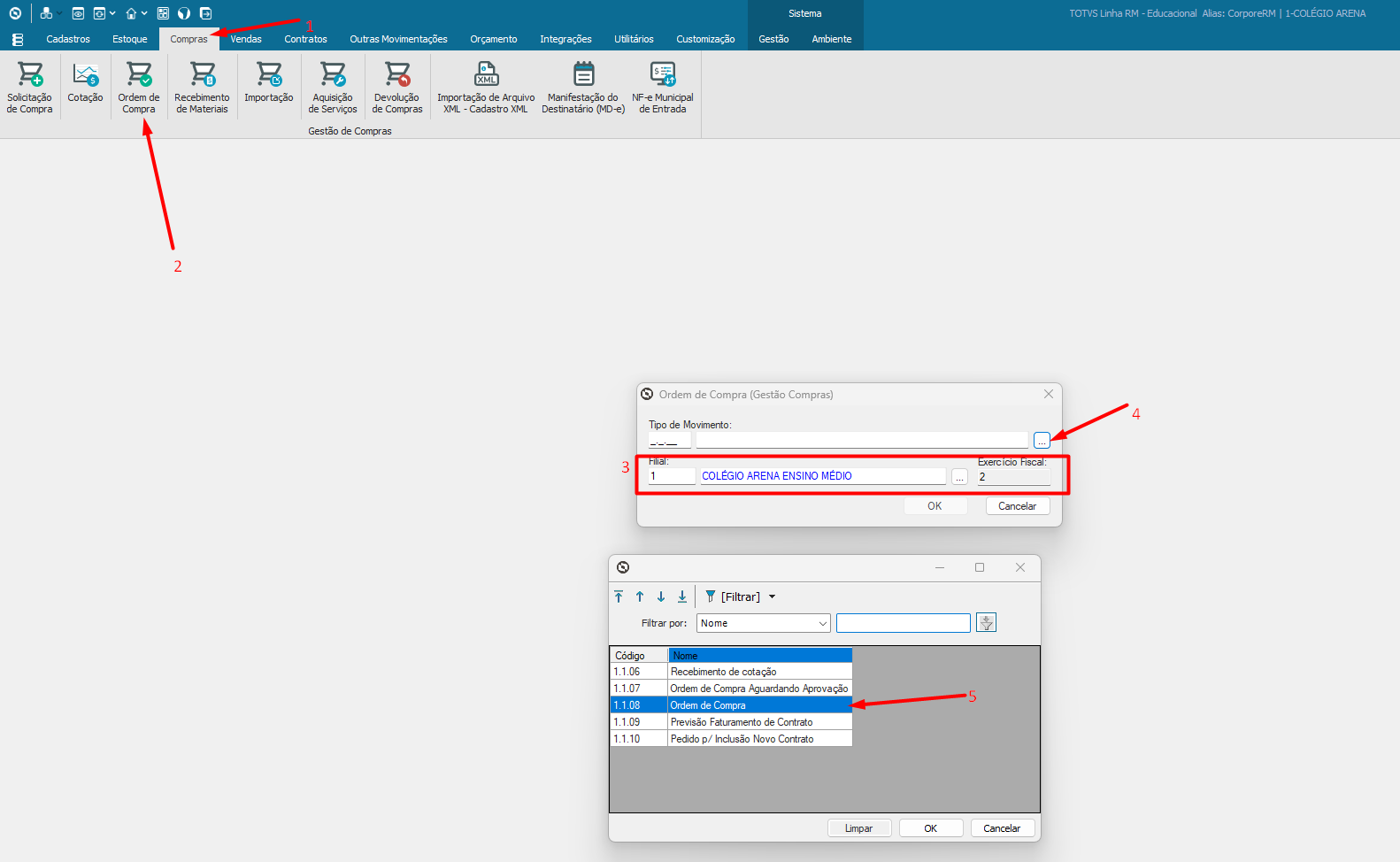This screenshot has height=862, width=1400.
Task: Expand the Filtrar por Nome combo box
Action: (x=822, y=624)
